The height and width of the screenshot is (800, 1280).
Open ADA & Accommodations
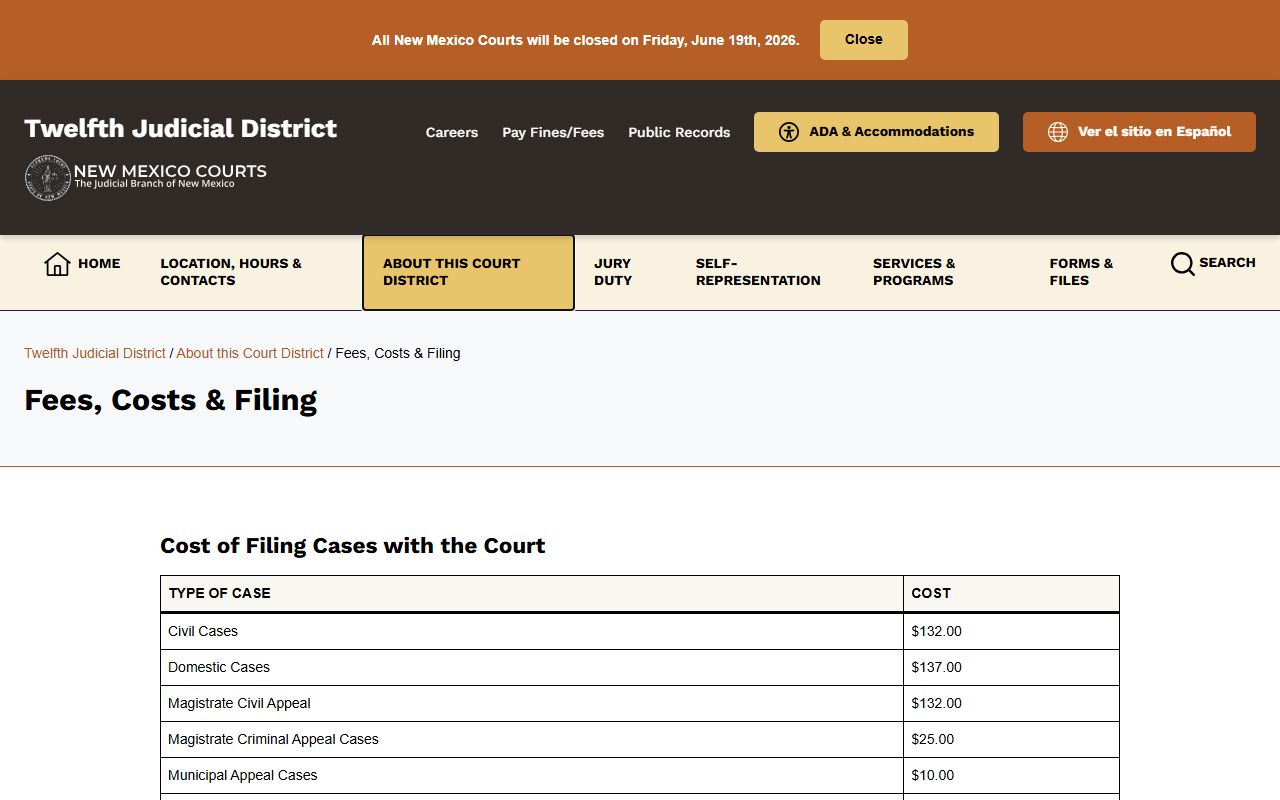(876, 132)
